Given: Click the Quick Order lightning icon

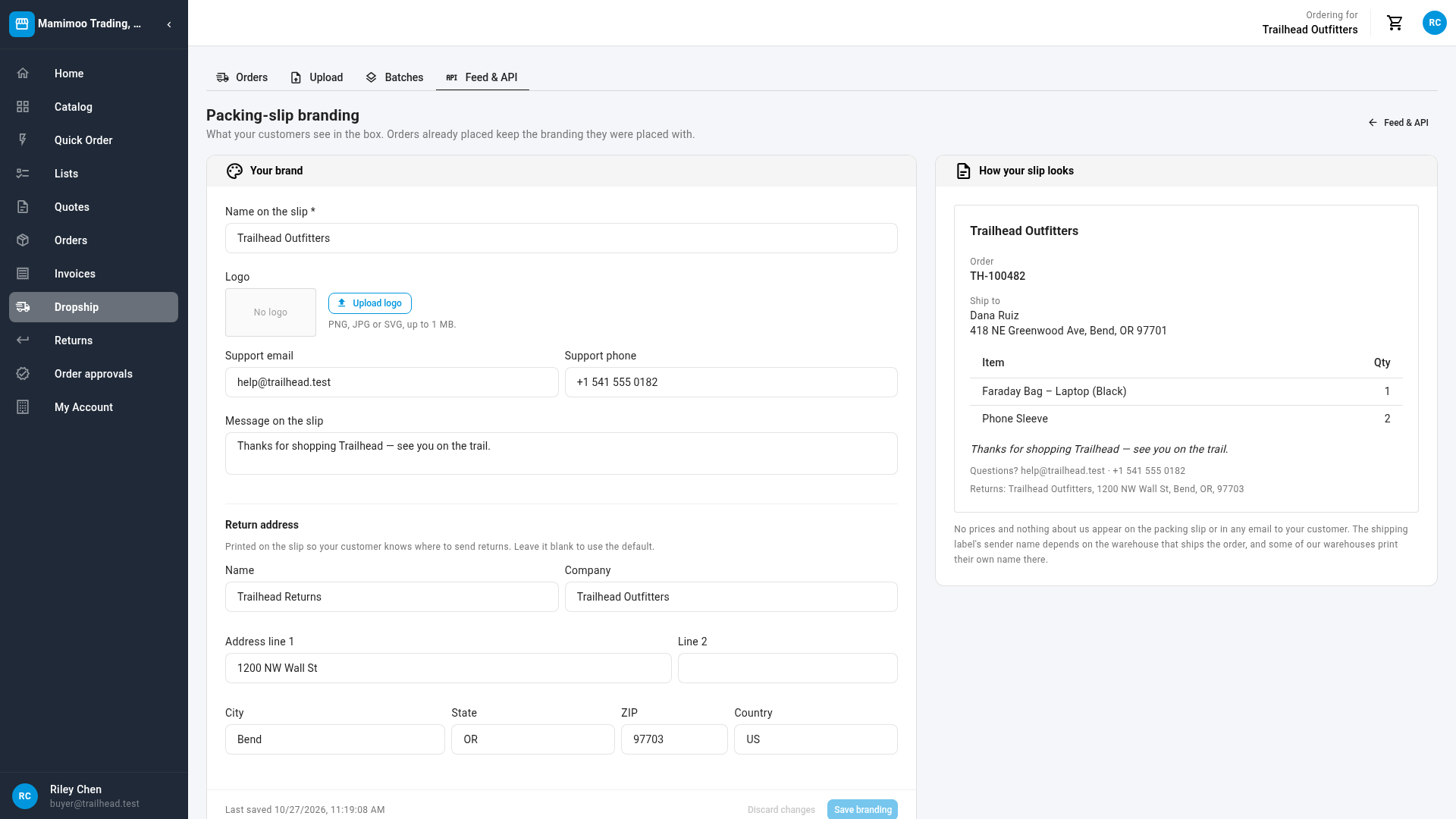Looking at the screenshot, I should click(23, 140).
